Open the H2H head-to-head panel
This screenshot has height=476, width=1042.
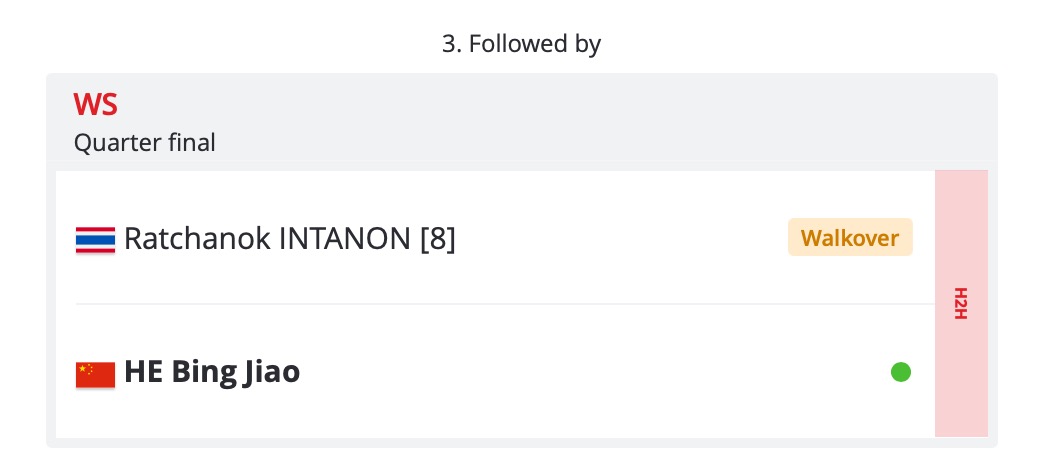pos(961,304)
